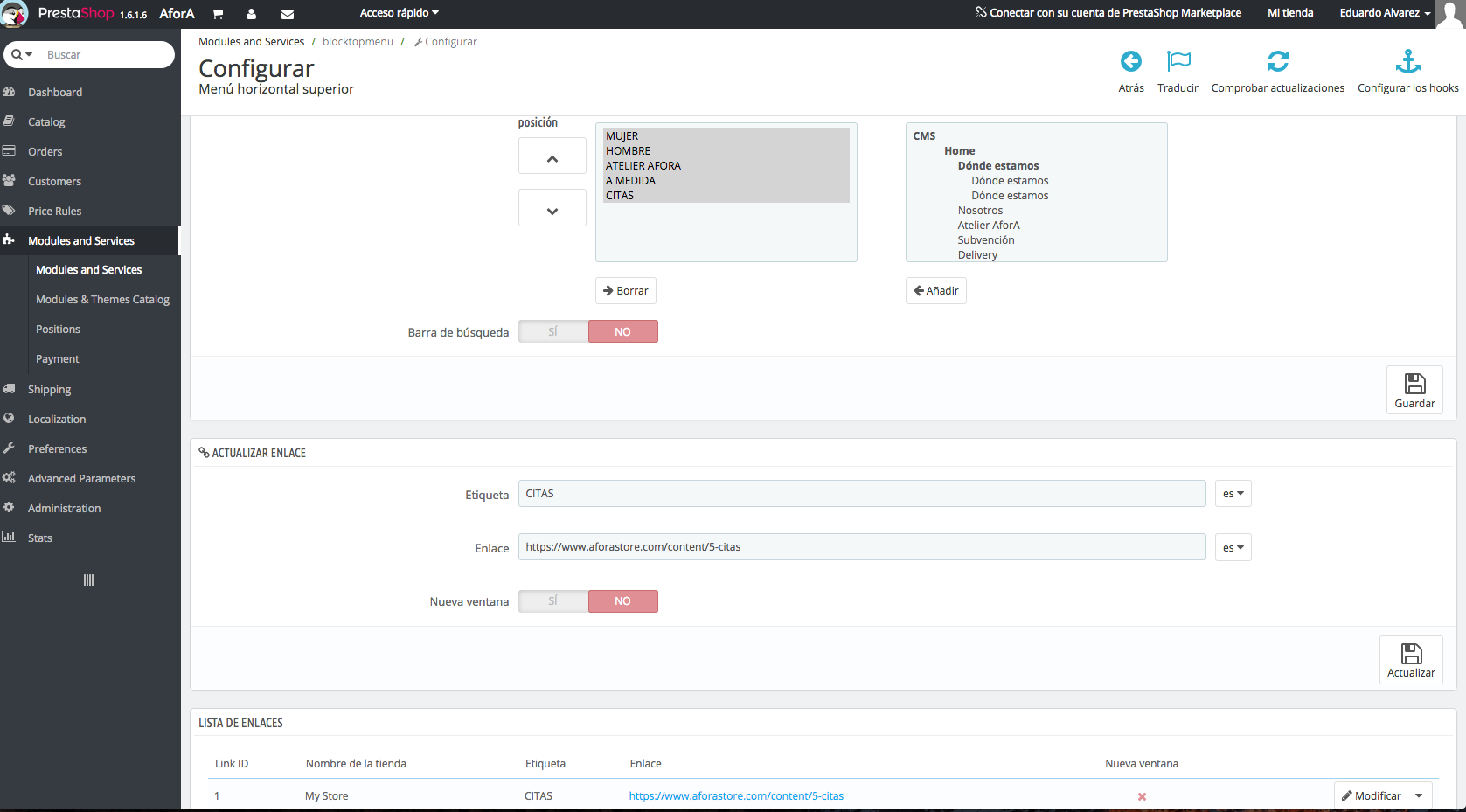Collapse the sidebar menu handle icon
The height and width of the screenshot is (812, 1466).
(x=88, y=580)
